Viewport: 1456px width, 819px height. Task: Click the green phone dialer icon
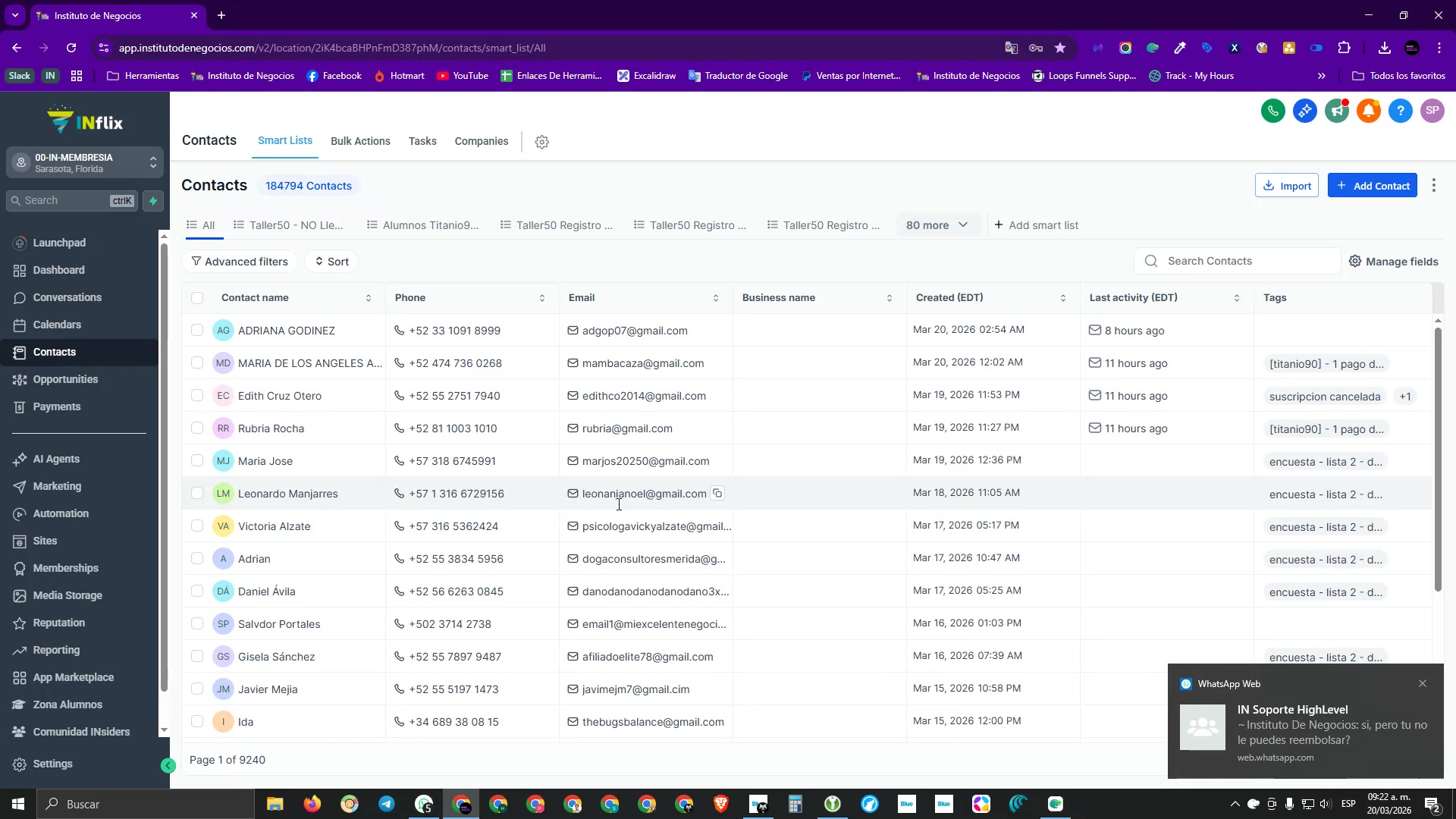(x=1272, y=111)
